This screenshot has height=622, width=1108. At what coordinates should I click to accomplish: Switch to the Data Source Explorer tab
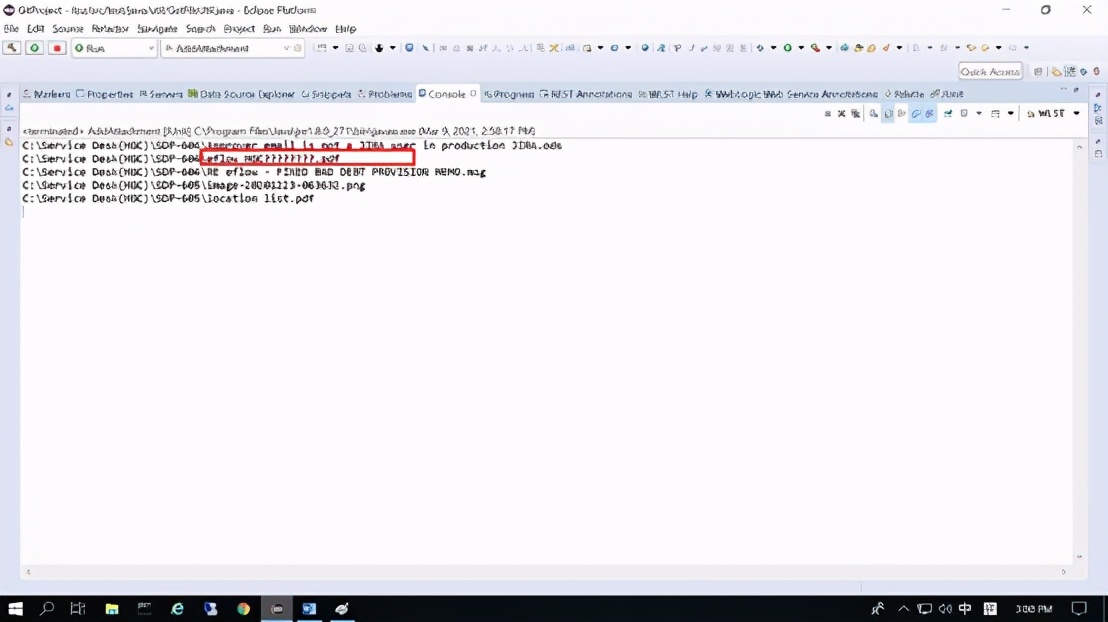click(x=241, y=94)
